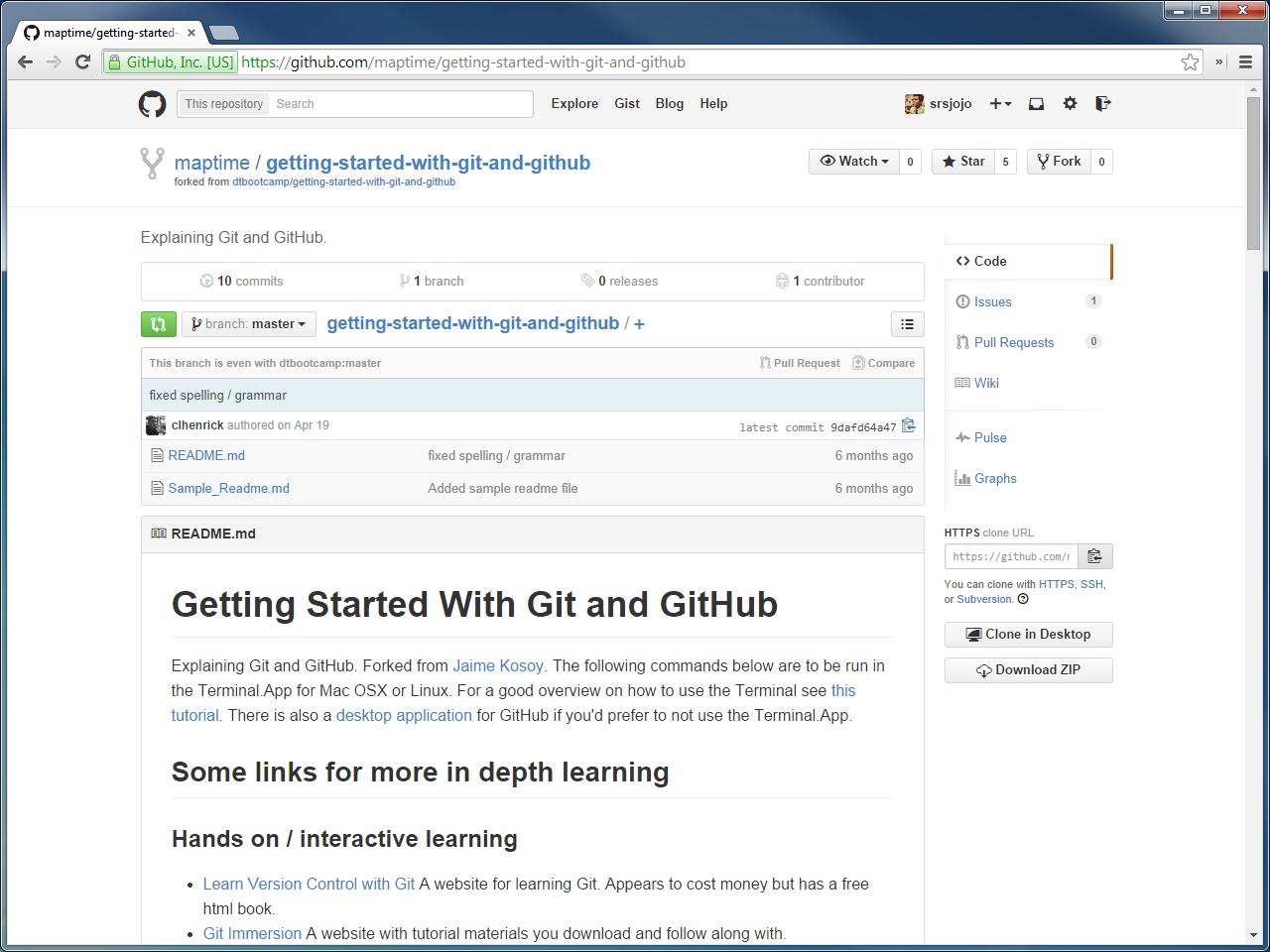Open the Code tab
This screenshot has width=1270, height=952.
pyautogui.click(x=1028, y=261)
